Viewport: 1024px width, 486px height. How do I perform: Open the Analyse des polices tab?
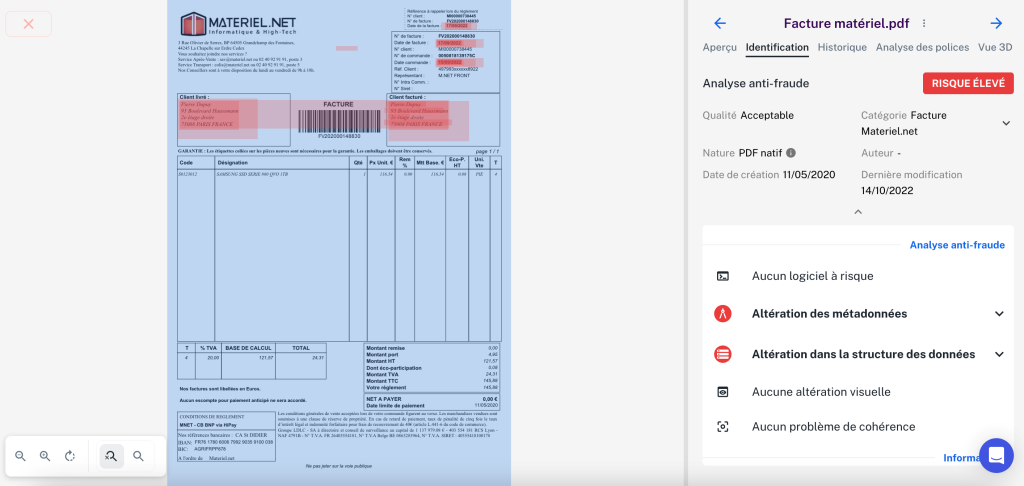point(922,47)
